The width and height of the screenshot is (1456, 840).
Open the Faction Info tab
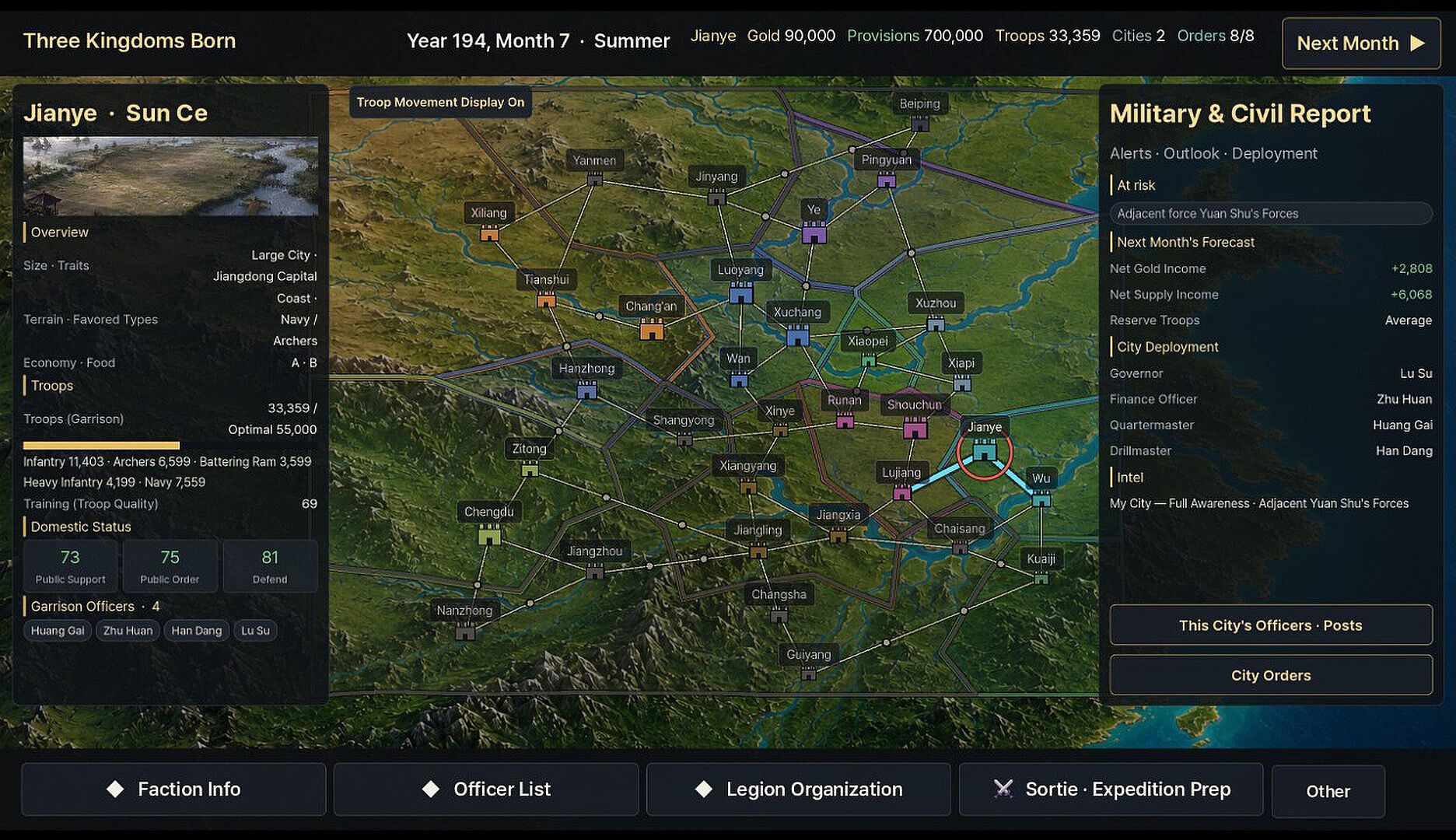point(173,789)
